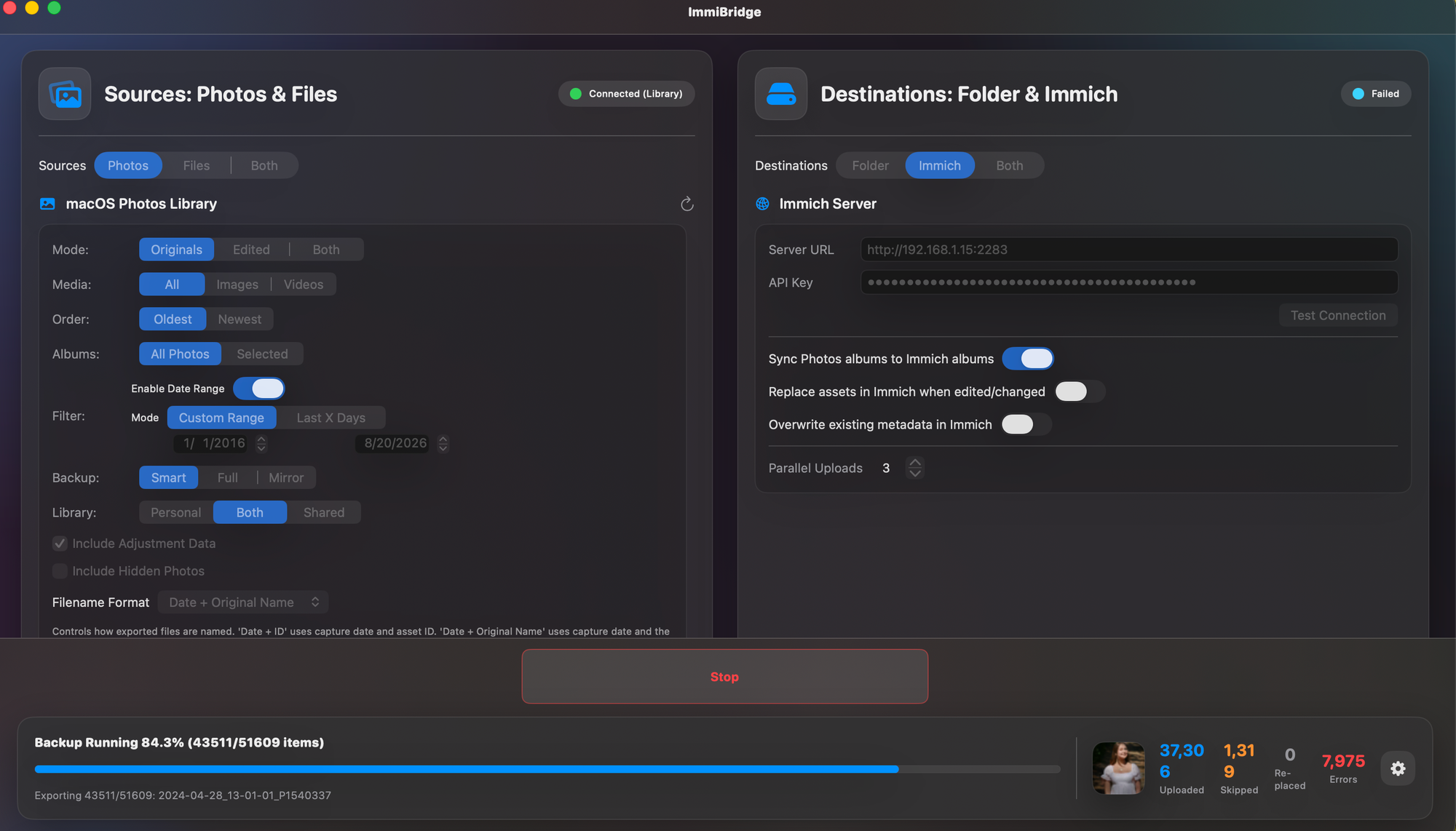Viewport: 1456px width, 831px height.
Task: Set Mode to Edited
Action: pos(251,250)
